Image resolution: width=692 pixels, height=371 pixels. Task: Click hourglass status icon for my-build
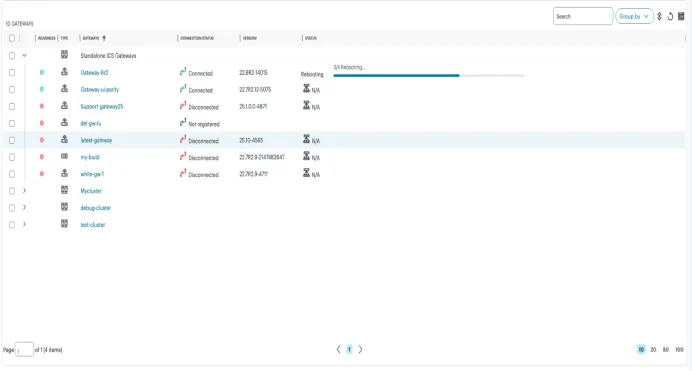306,156
